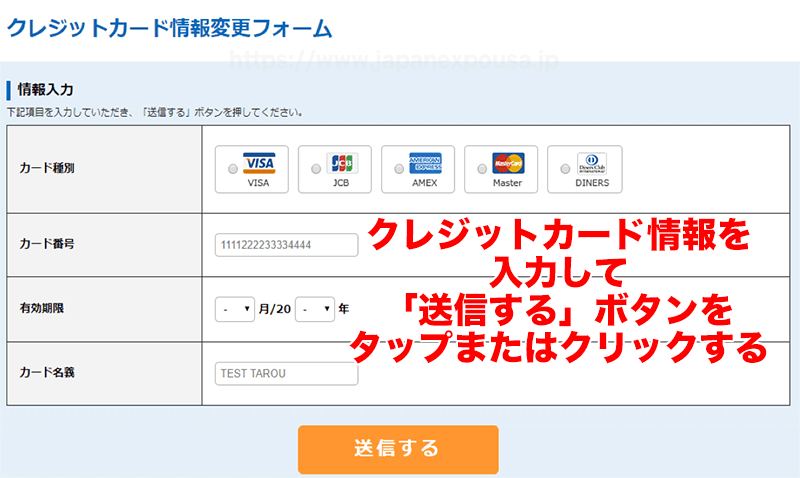Click the AMEX text label
The width and height of the screenshot is (800, 478).
[x=424, y=183]
